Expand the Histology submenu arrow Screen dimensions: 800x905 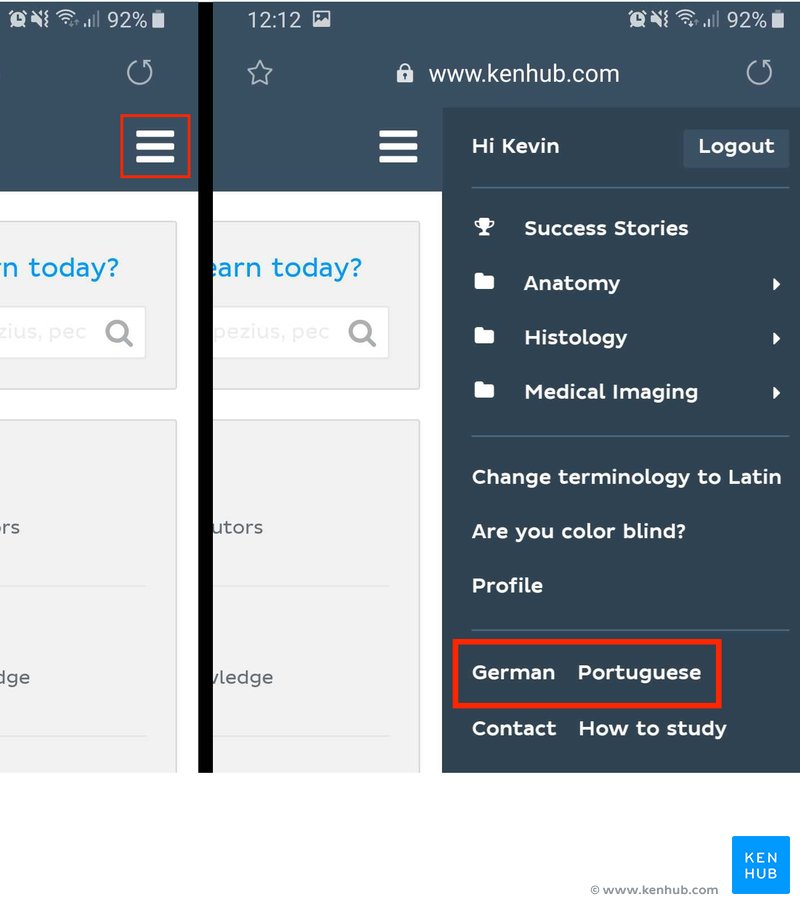pos(776,338)
